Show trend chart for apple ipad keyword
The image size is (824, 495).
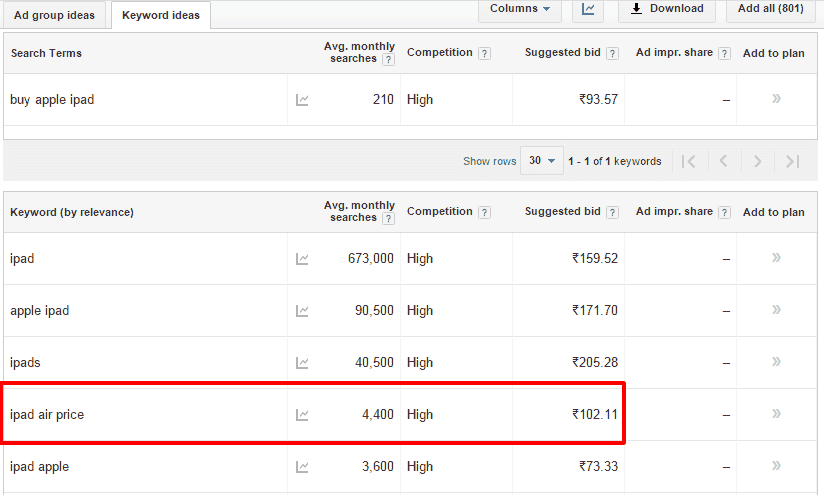pyautogui.click(x=302, y=311)
